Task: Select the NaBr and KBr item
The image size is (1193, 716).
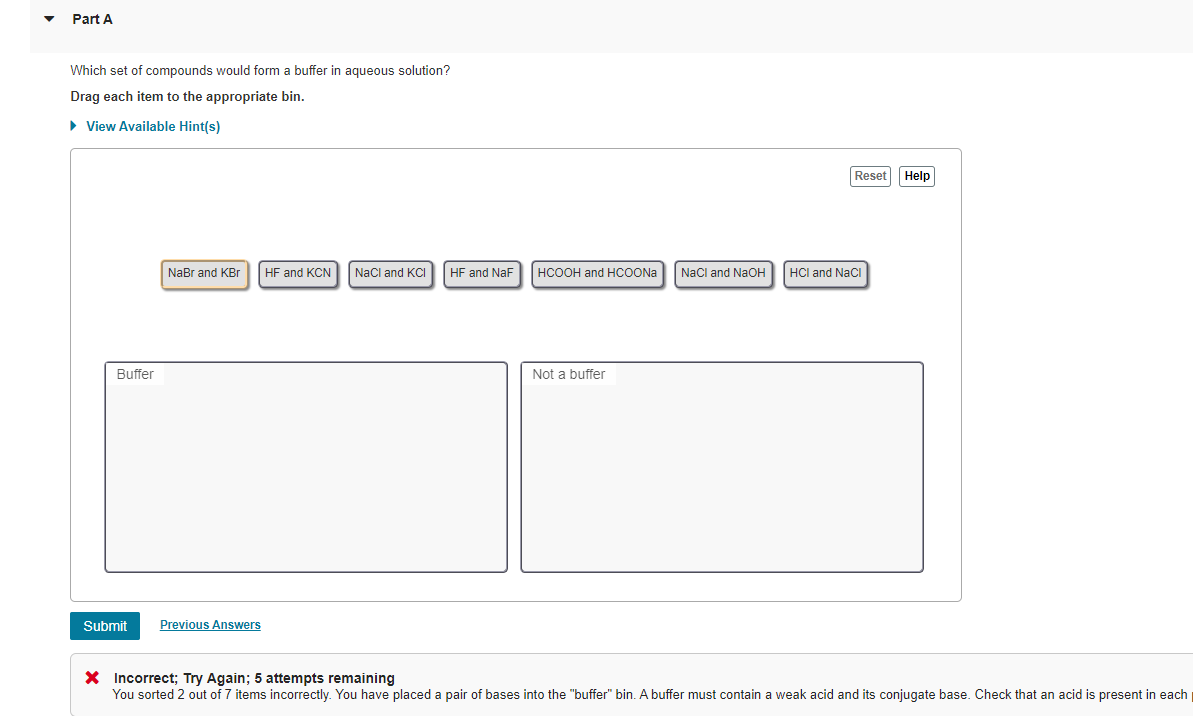Action: point(204,273)
